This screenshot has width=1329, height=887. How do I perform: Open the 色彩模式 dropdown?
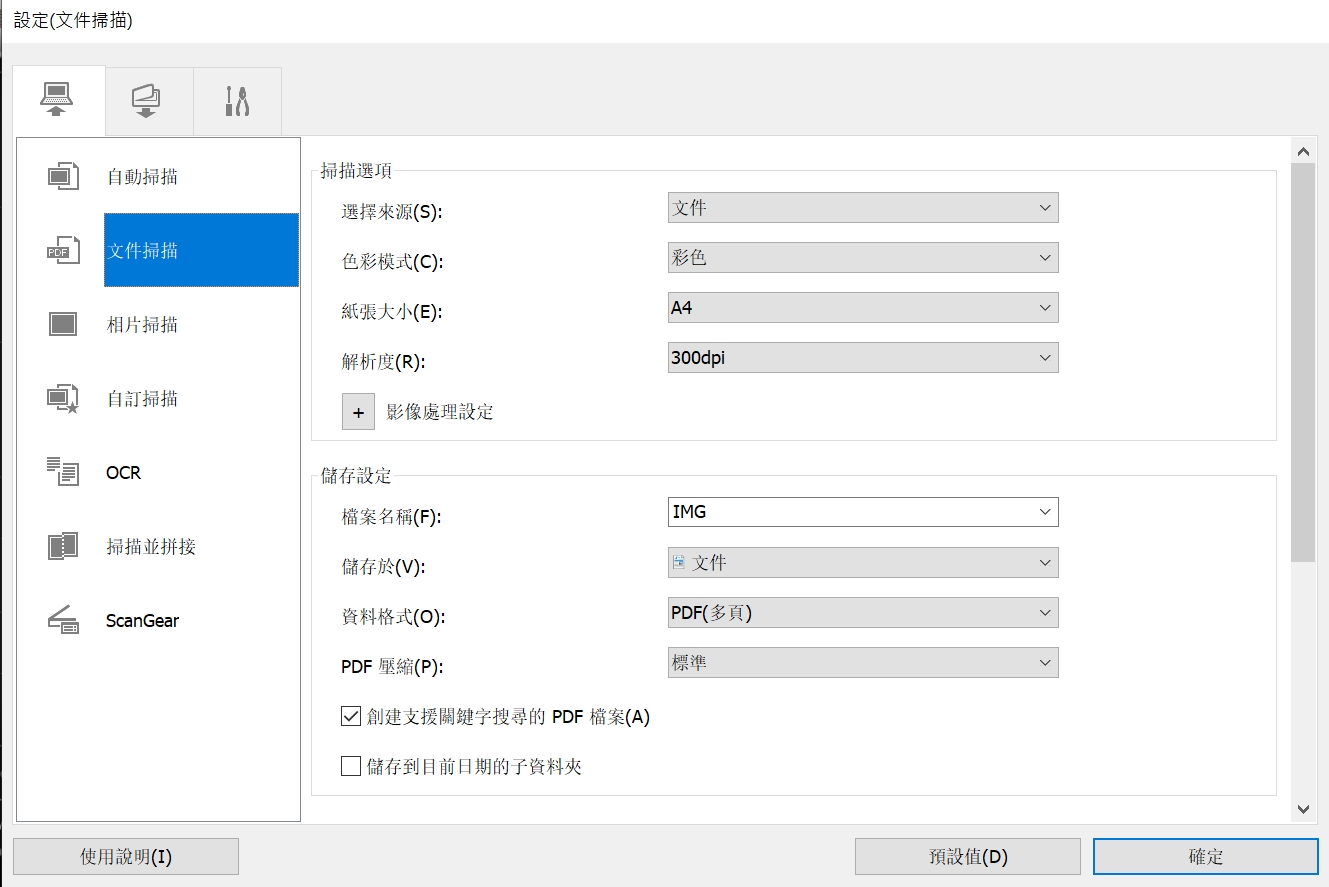863,258
